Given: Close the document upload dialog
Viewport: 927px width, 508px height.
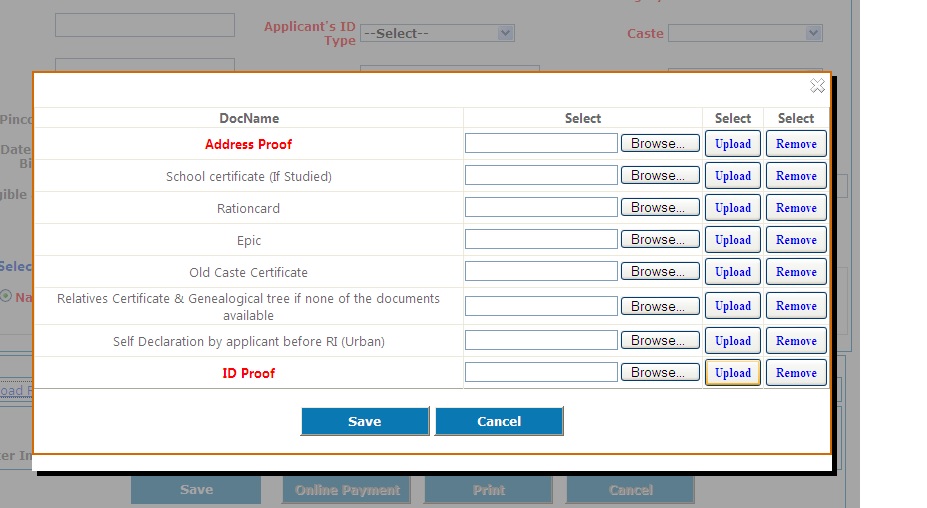Looking at the screenshot, I should point(817,86).
